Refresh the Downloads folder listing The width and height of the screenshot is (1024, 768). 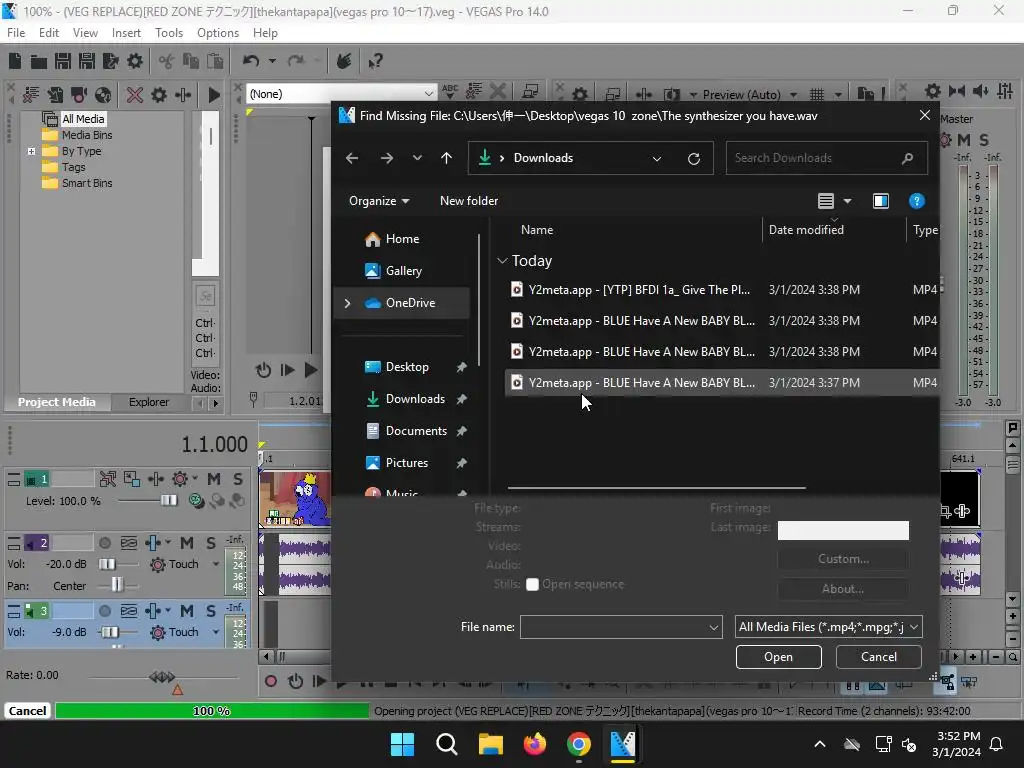(694, 158)
